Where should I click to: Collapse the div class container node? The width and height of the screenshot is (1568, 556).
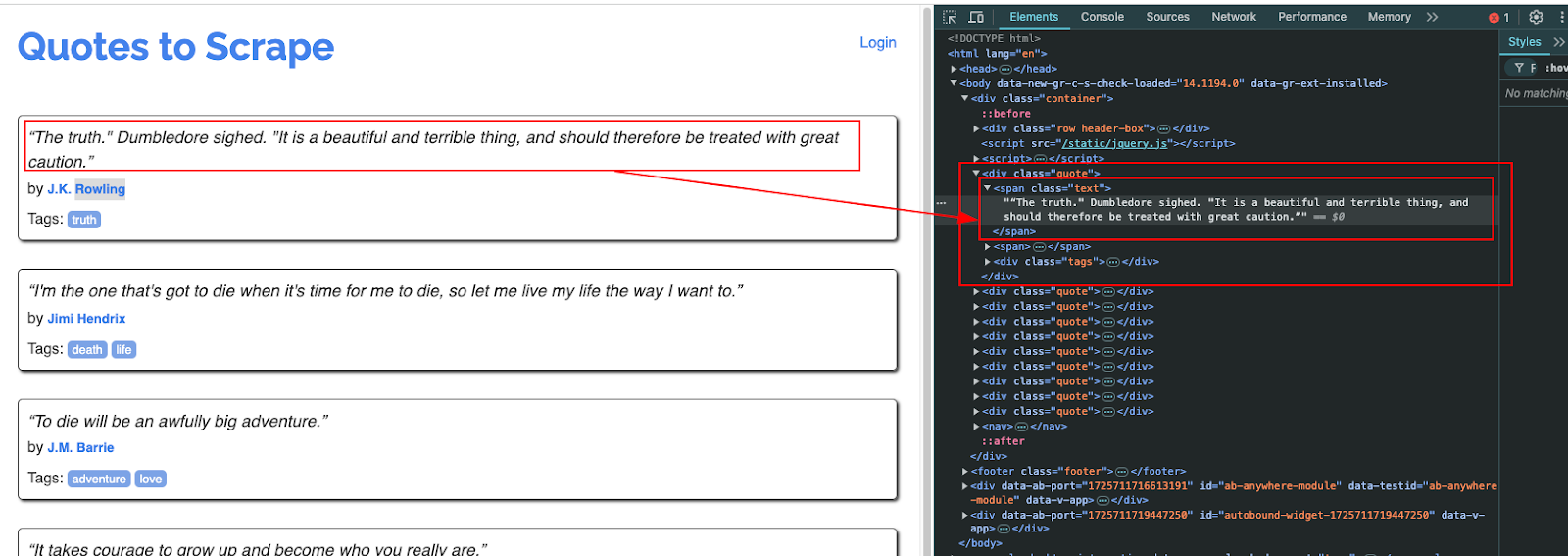(965, 98)
